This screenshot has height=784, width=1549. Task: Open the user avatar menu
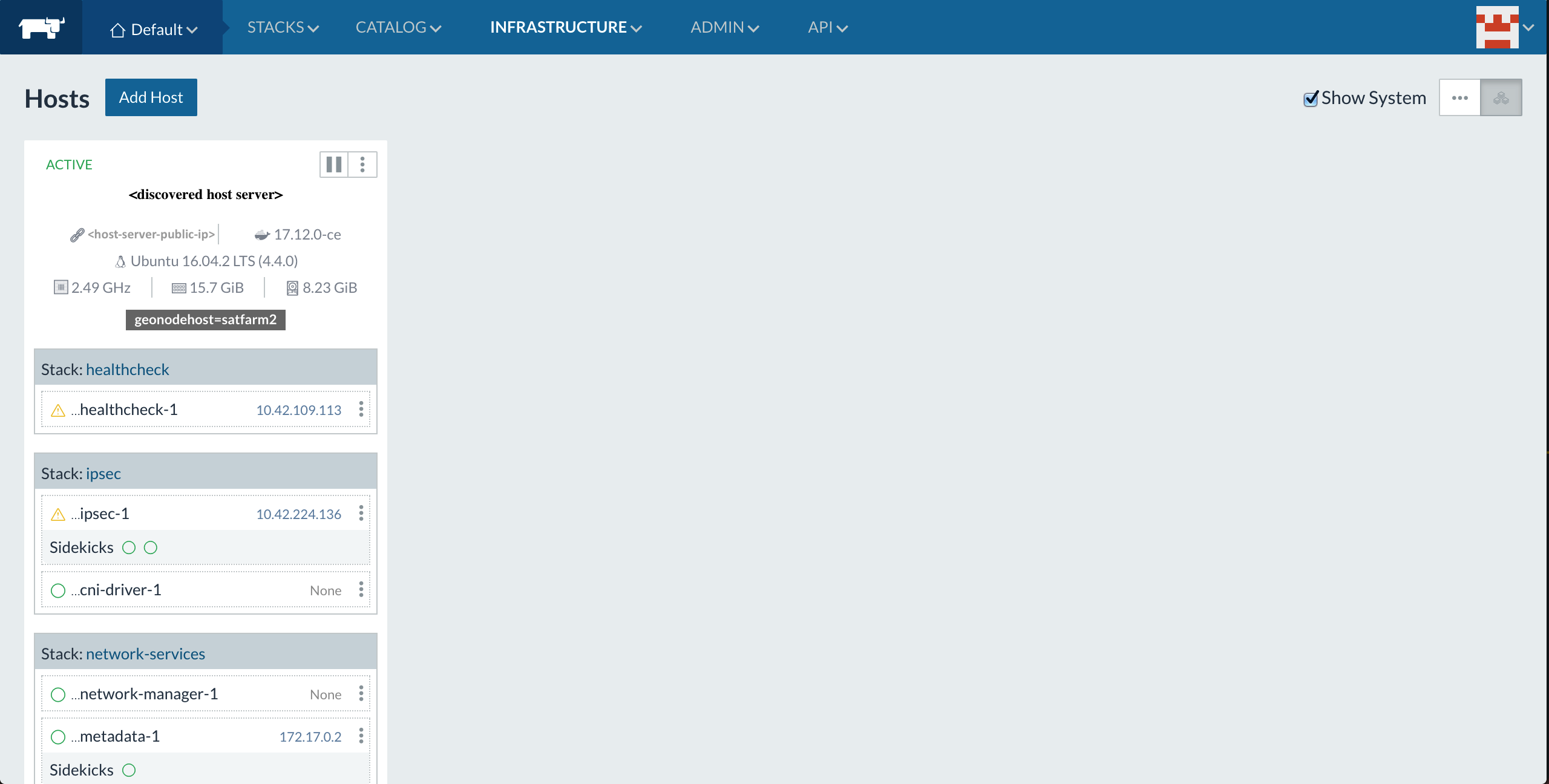1504,27
